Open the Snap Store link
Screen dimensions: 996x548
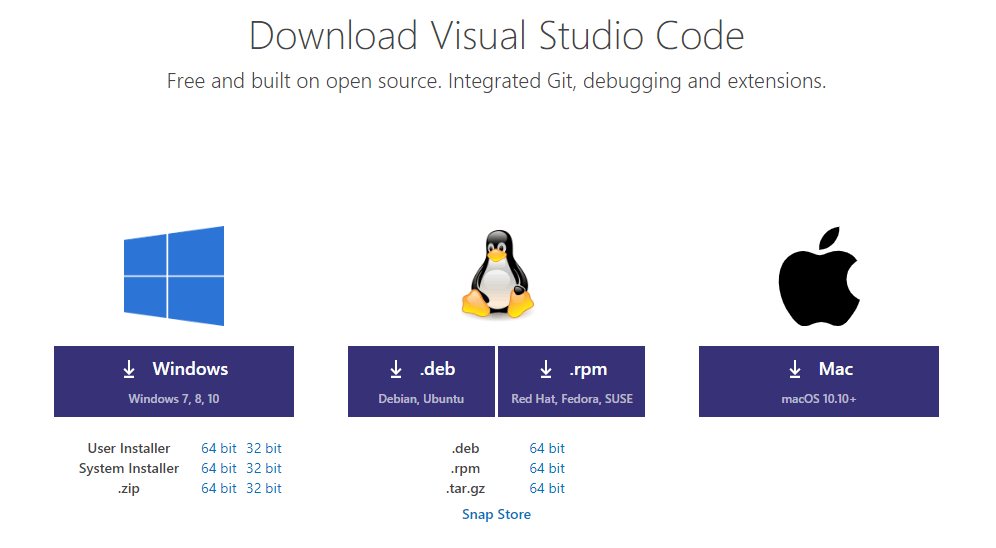click(496, 514)
